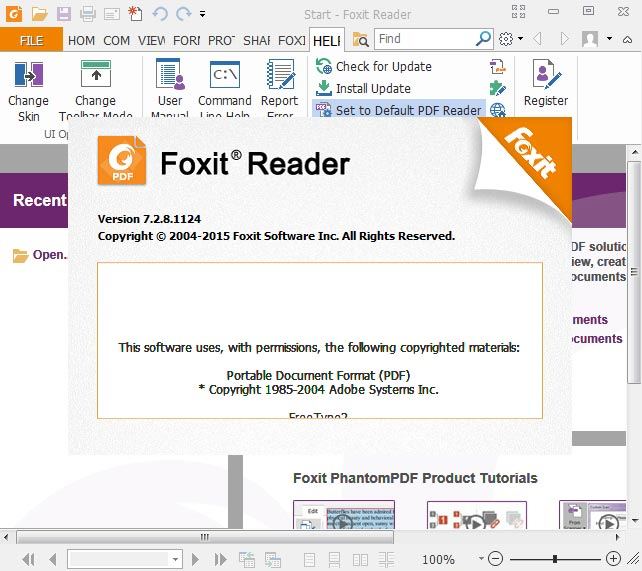The image size is (642, 571).
Task: Go to the first page button
Action: (x=28, y=559)
